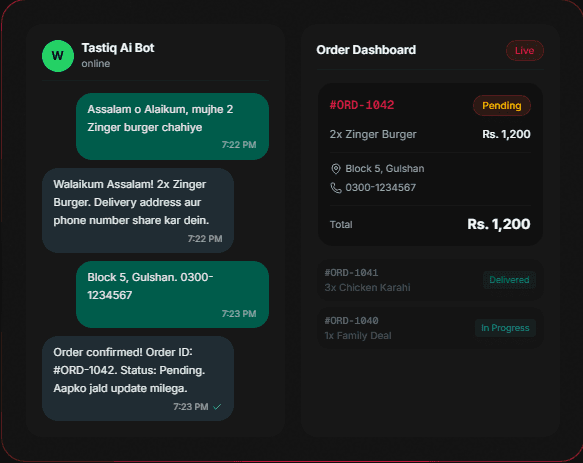This screenshot has height=463, width=583.
Task: Click the 'Block 5, Gulshan. 0300-1234567' chat message
Action: click(x=173, y=295)
